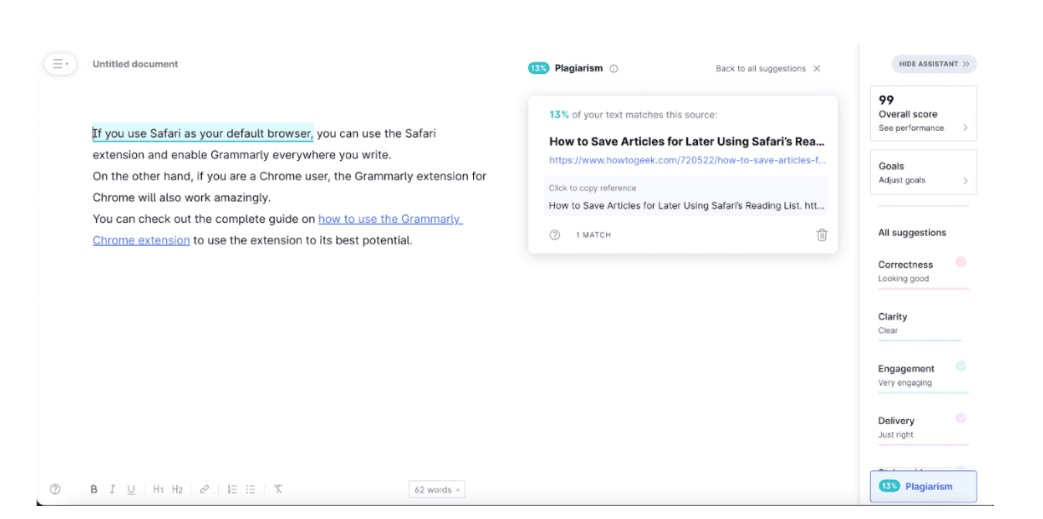This screenshot has height=519, width=1043.
Task: Toggle bulleted list formatting
Action: 251,489
